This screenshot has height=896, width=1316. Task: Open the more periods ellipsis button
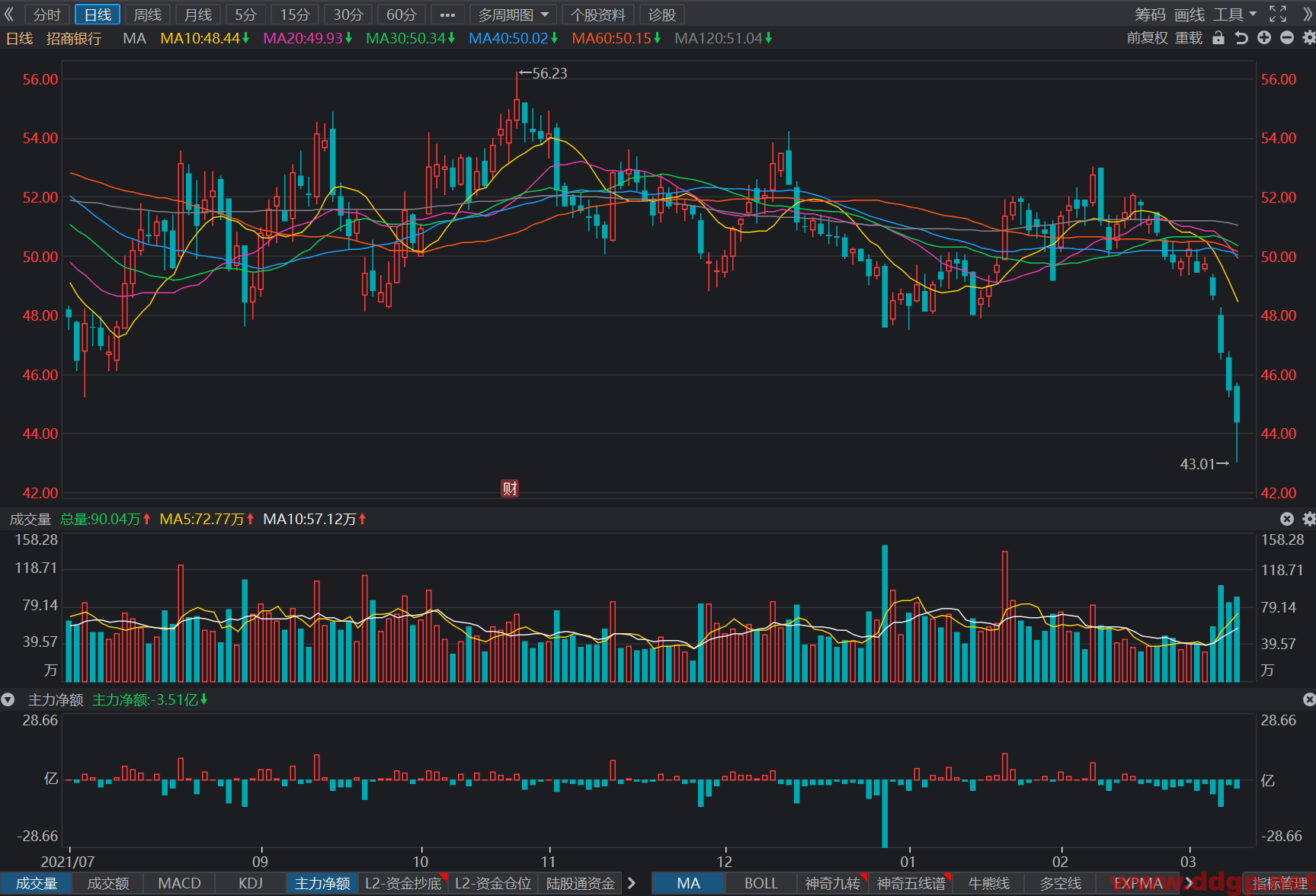coord(447,14)
